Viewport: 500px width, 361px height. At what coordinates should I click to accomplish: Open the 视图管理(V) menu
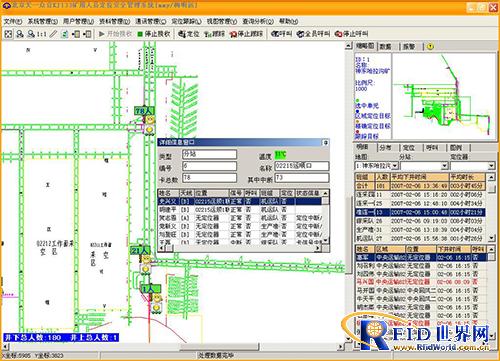point(222,21)
